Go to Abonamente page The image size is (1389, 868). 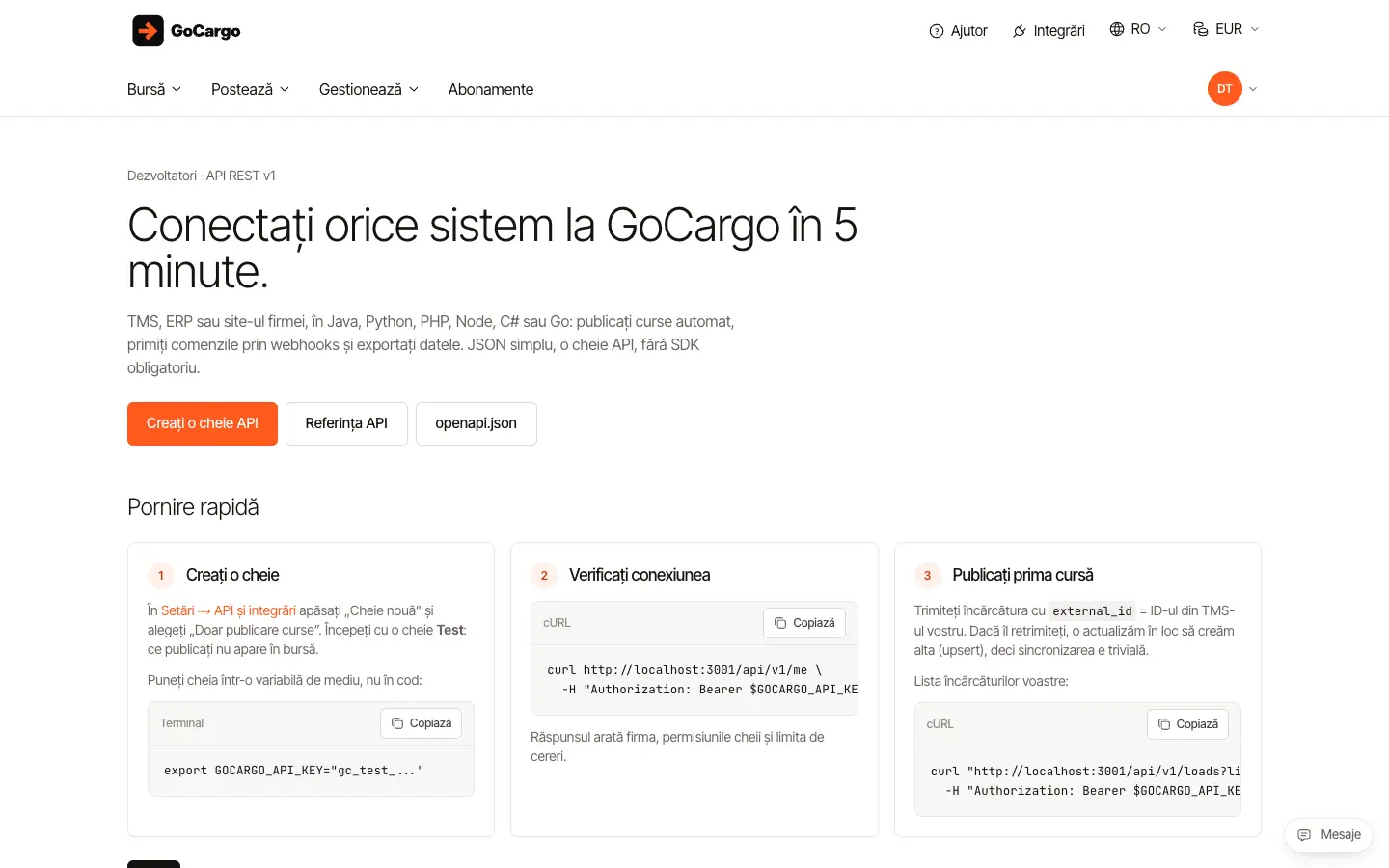[491, 89]
